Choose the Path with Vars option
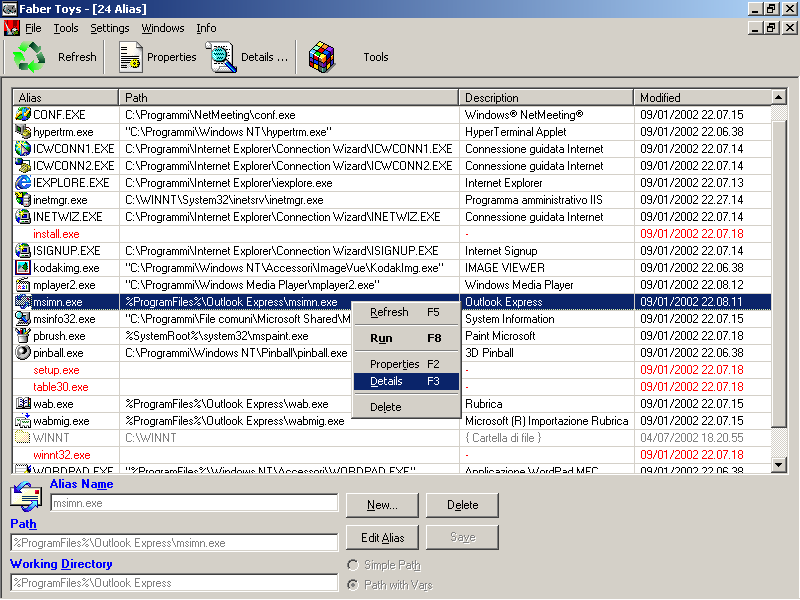800x600 pixels. (x=352, y=585)
